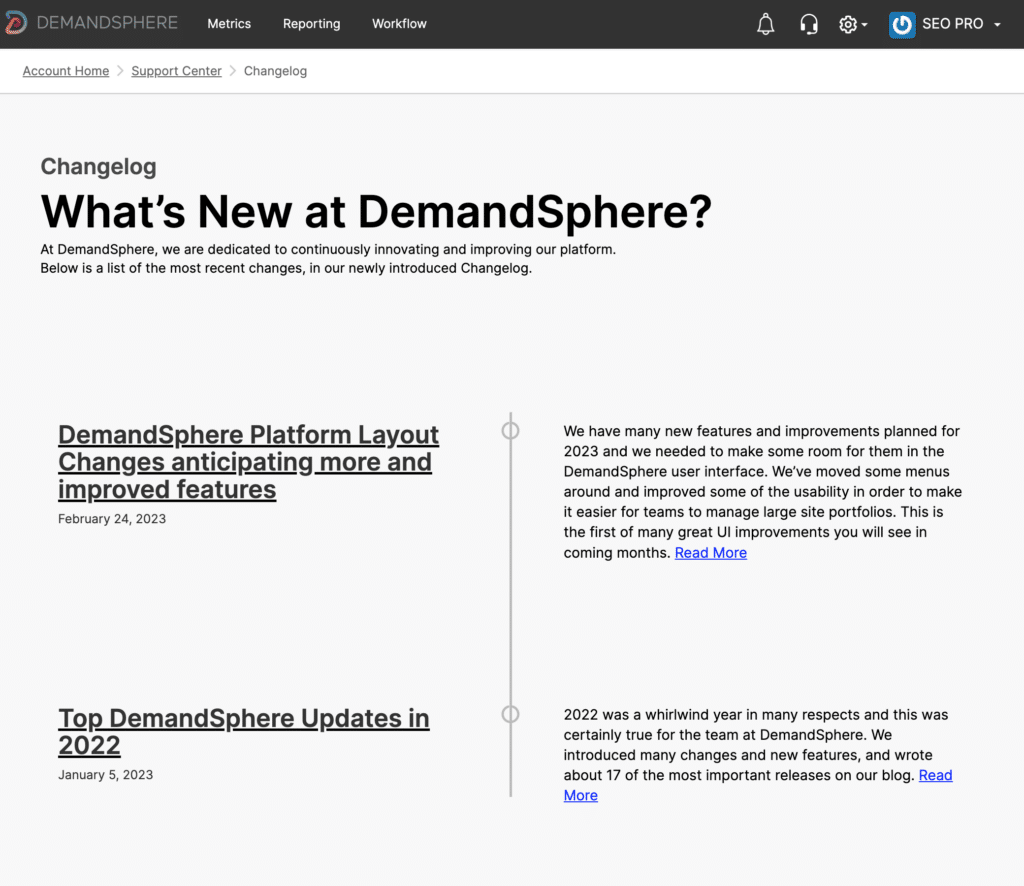Click the "What's New at DemandSphere?" heading
The height and width of the screenshot is (886, 1024).
tap(376, 211)
